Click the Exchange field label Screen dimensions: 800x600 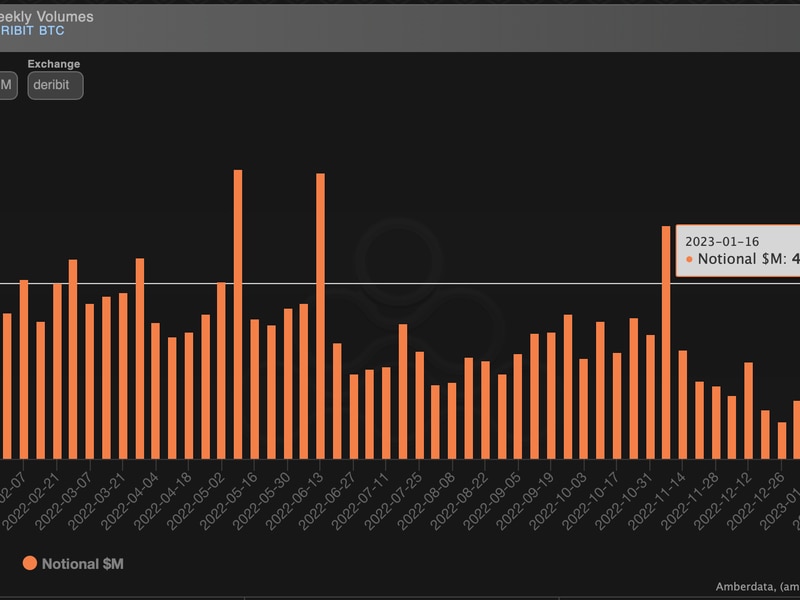54,64
